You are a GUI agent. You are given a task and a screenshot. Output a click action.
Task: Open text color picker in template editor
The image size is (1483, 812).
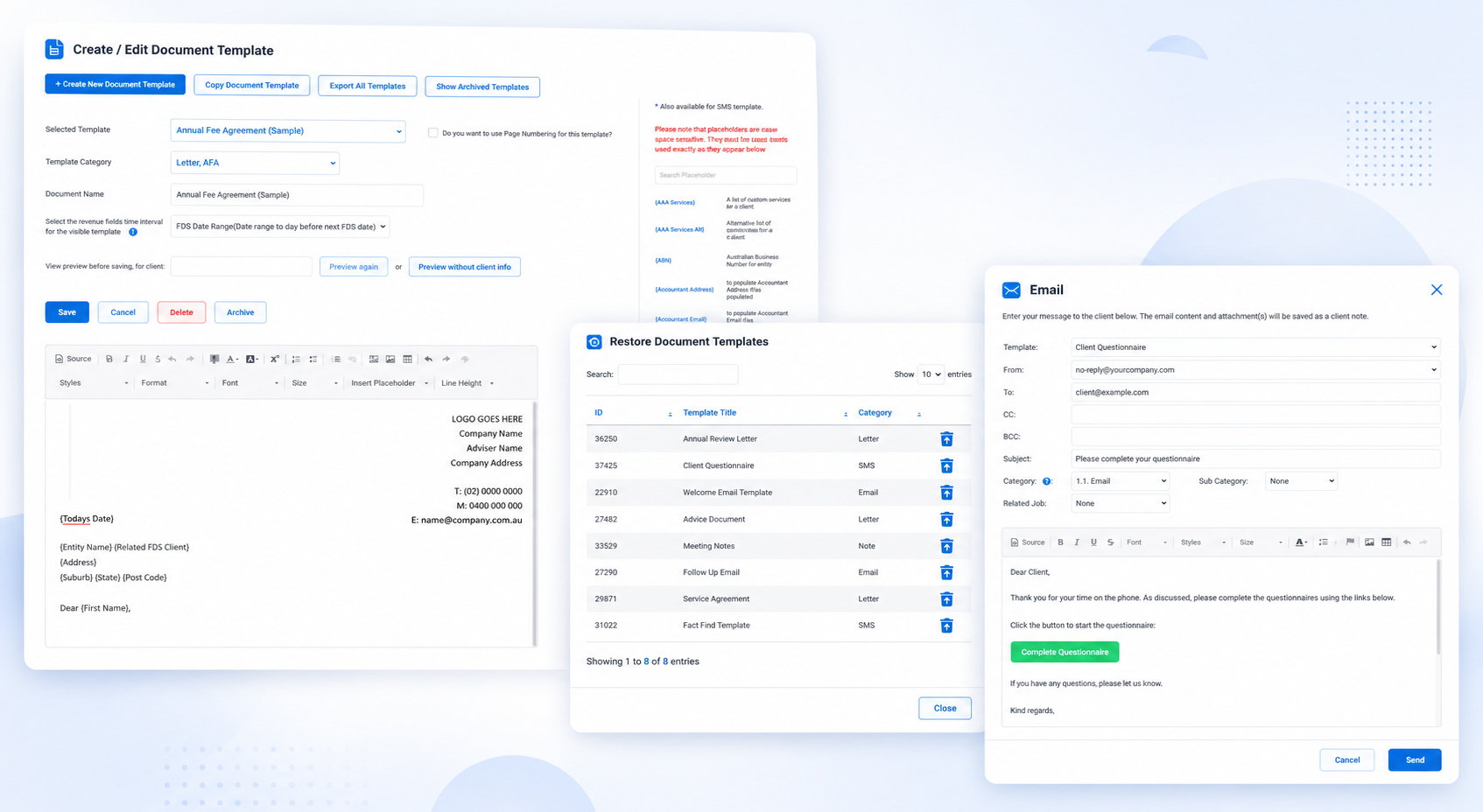[x=232, y=359]
